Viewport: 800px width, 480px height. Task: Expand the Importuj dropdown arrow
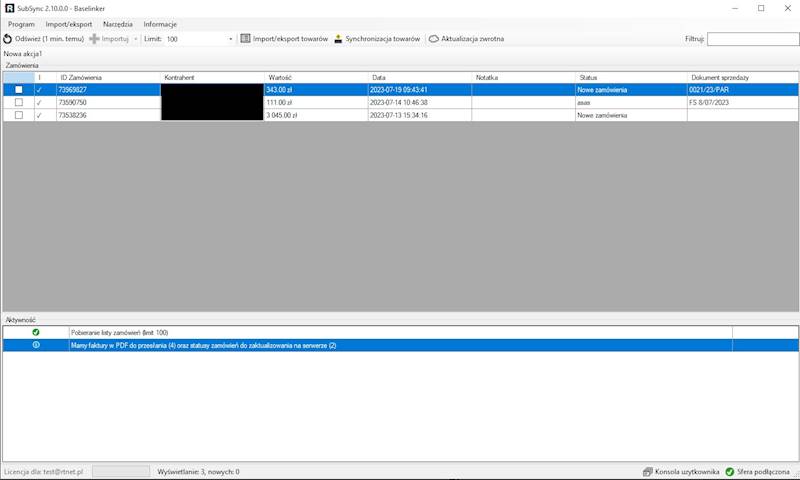(135, 39)
